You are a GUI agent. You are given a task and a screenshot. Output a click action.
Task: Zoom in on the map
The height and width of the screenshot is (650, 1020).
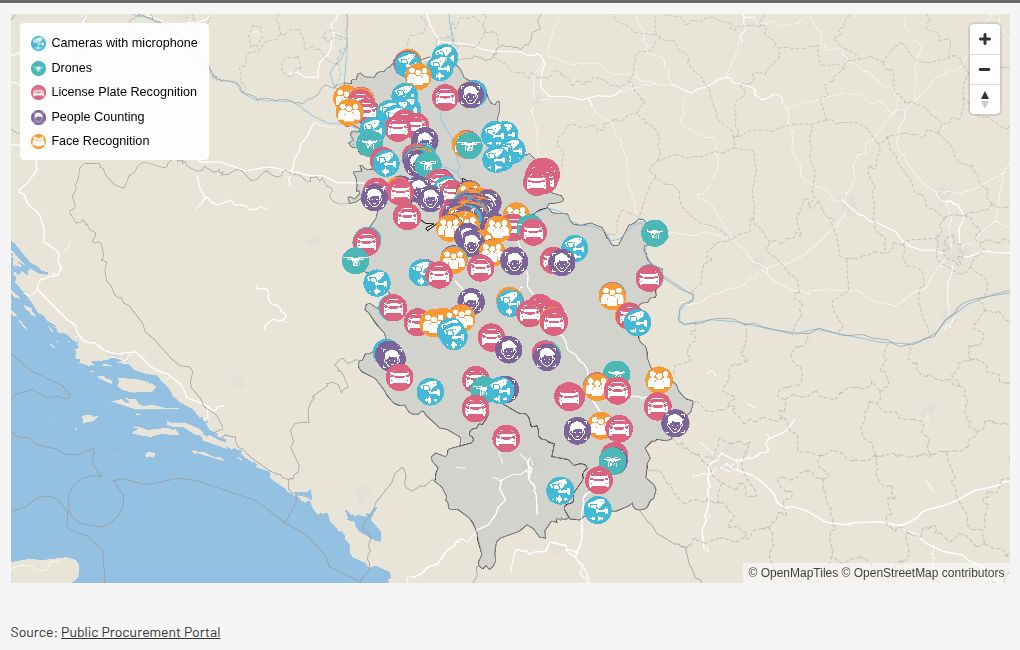point(984,40)
